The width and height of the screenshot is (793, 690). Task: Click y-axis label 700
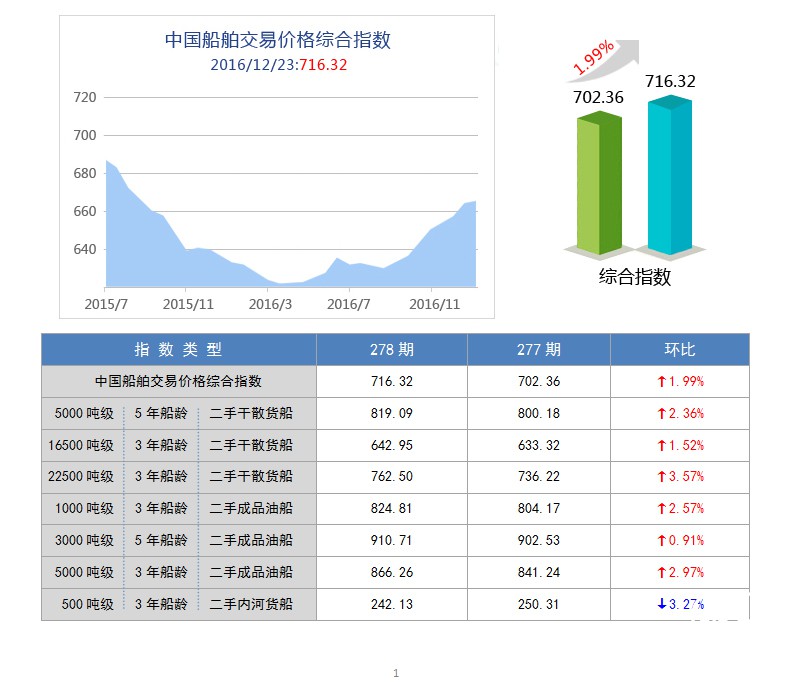coord(84,135)
